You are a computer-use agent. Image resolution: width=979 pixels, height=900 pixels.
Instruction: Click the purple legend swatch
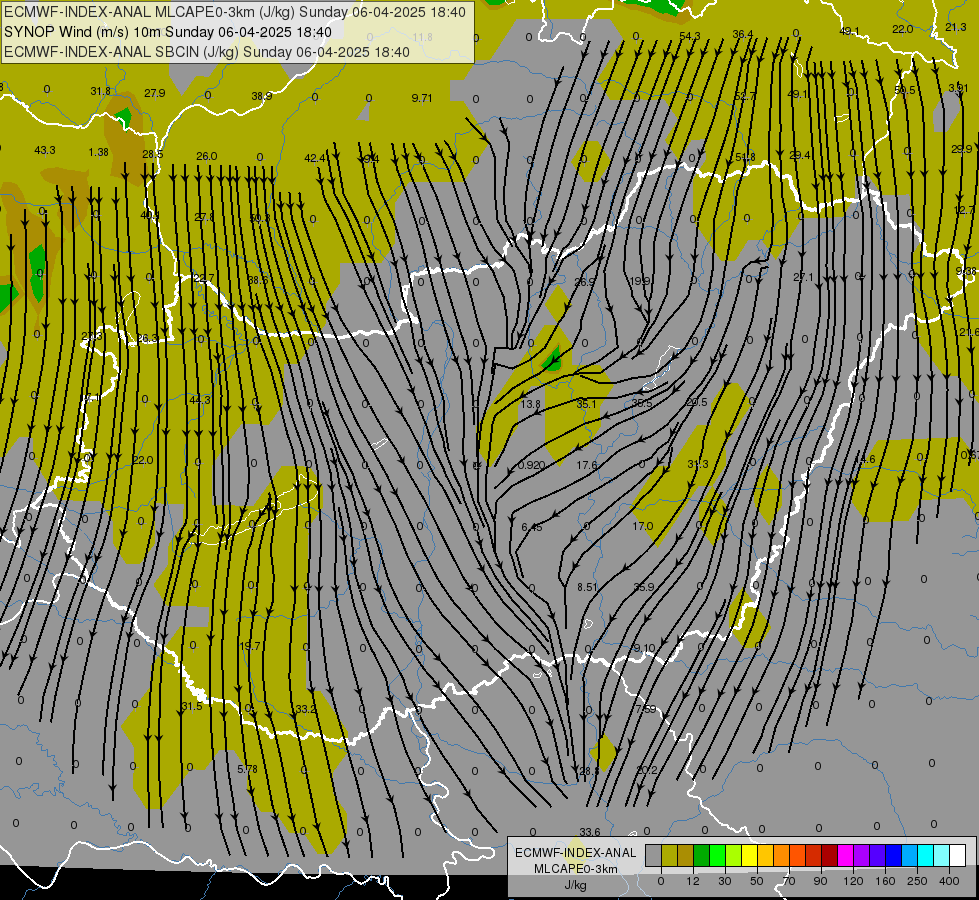(862, 855)
